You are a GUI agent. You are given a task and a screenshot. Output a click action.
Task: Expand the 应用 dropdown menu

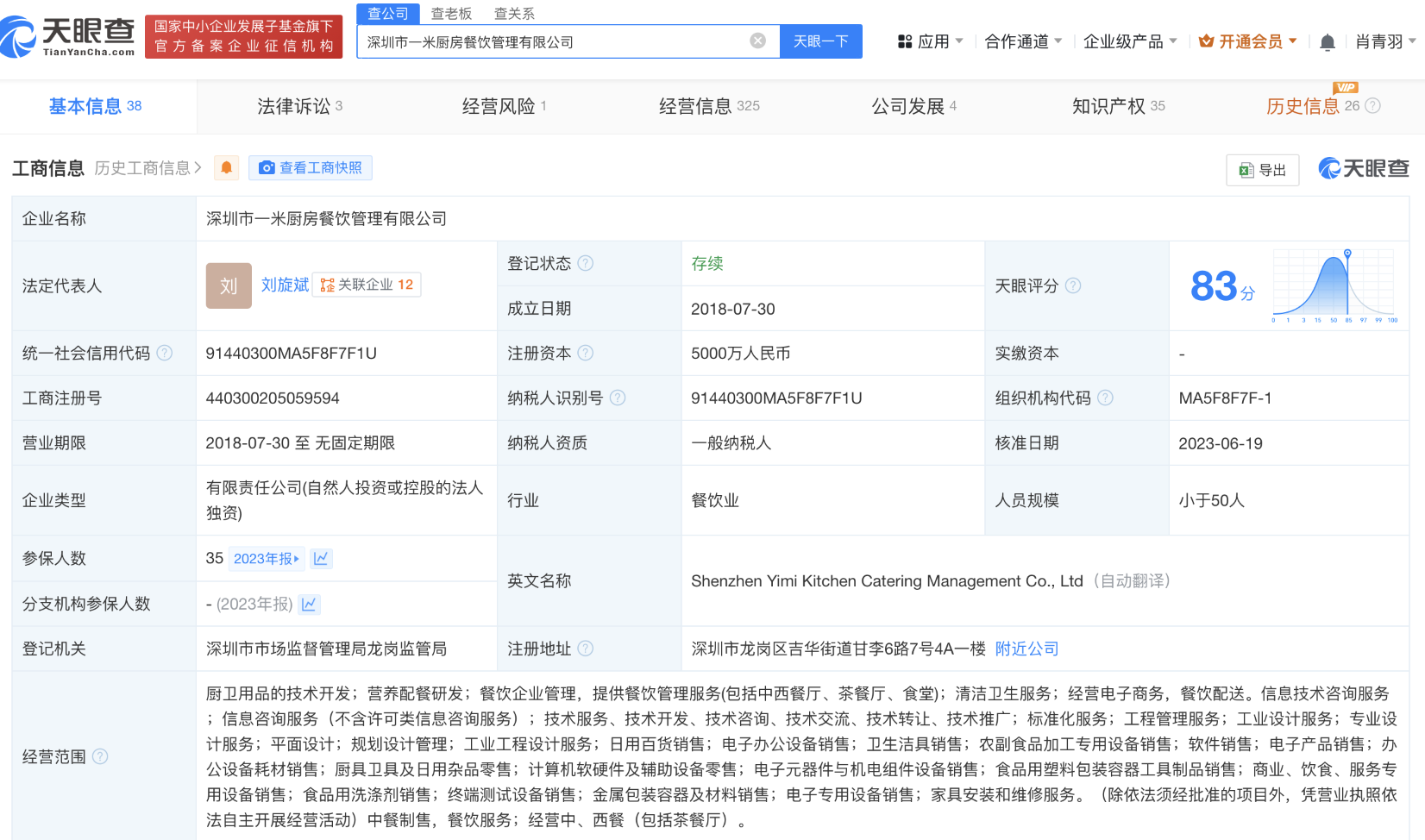(x=931, y=41)
